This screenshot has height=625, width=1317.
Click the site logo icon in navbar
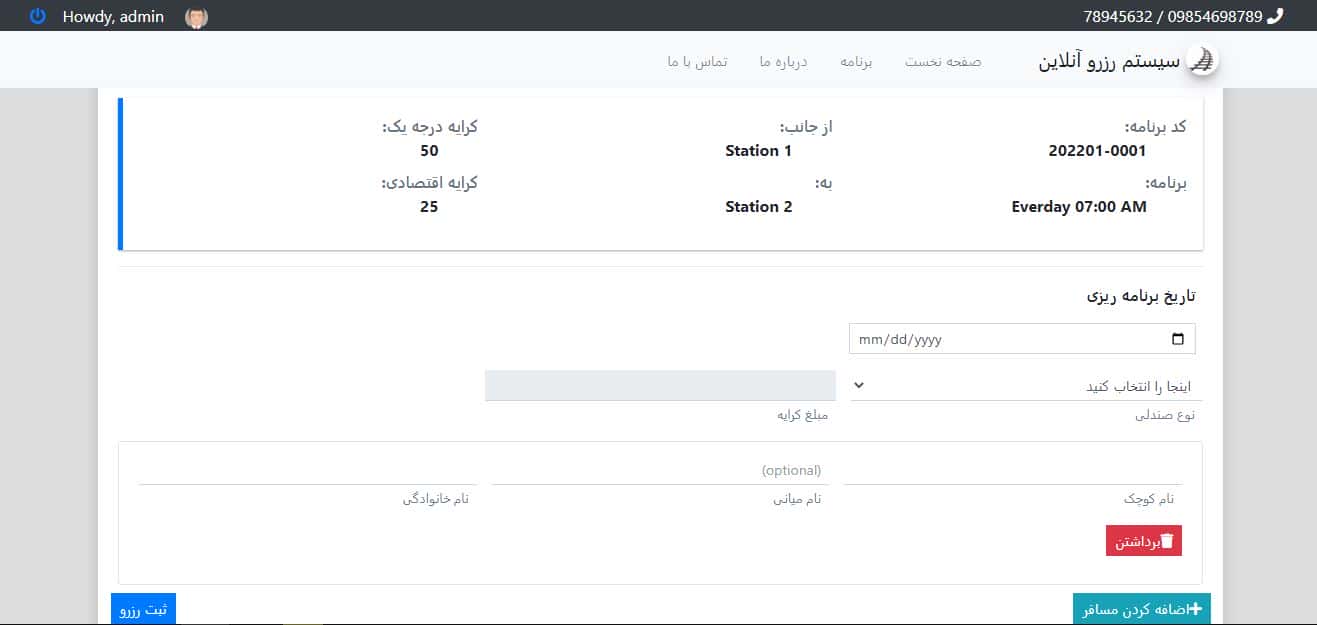click(x=1203, y=61)
